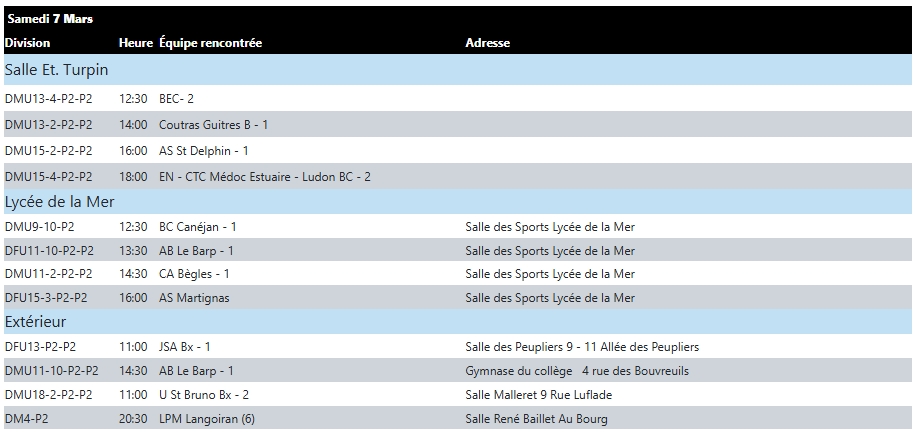
Task: Select the "Salle Et. Turpin" section heading
Action: [56, 70]
